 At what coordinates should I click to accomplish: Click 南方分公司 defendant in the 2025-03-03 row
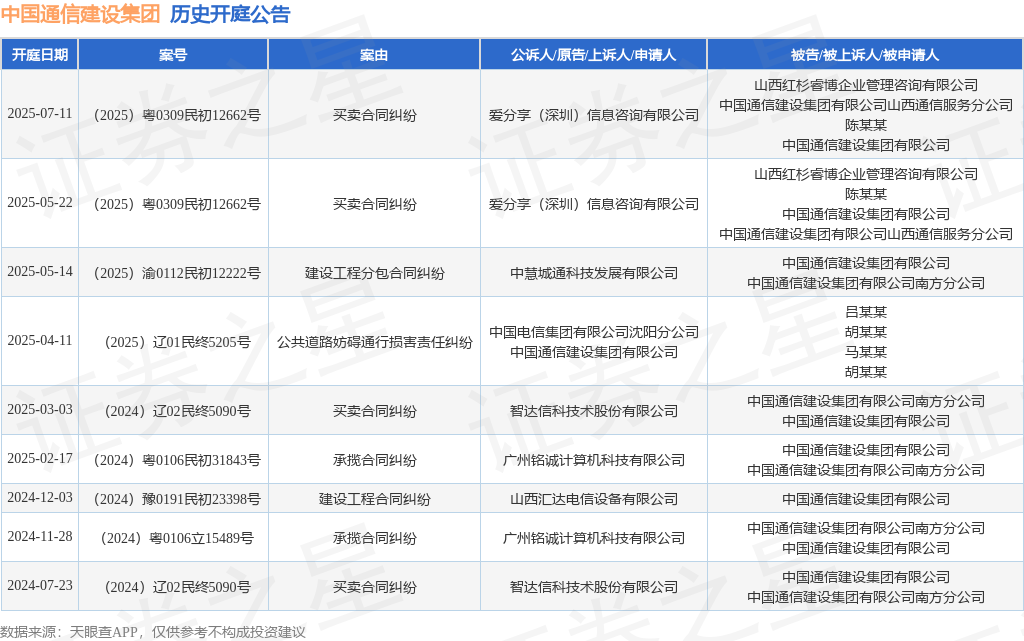click(x=866, y=401)
